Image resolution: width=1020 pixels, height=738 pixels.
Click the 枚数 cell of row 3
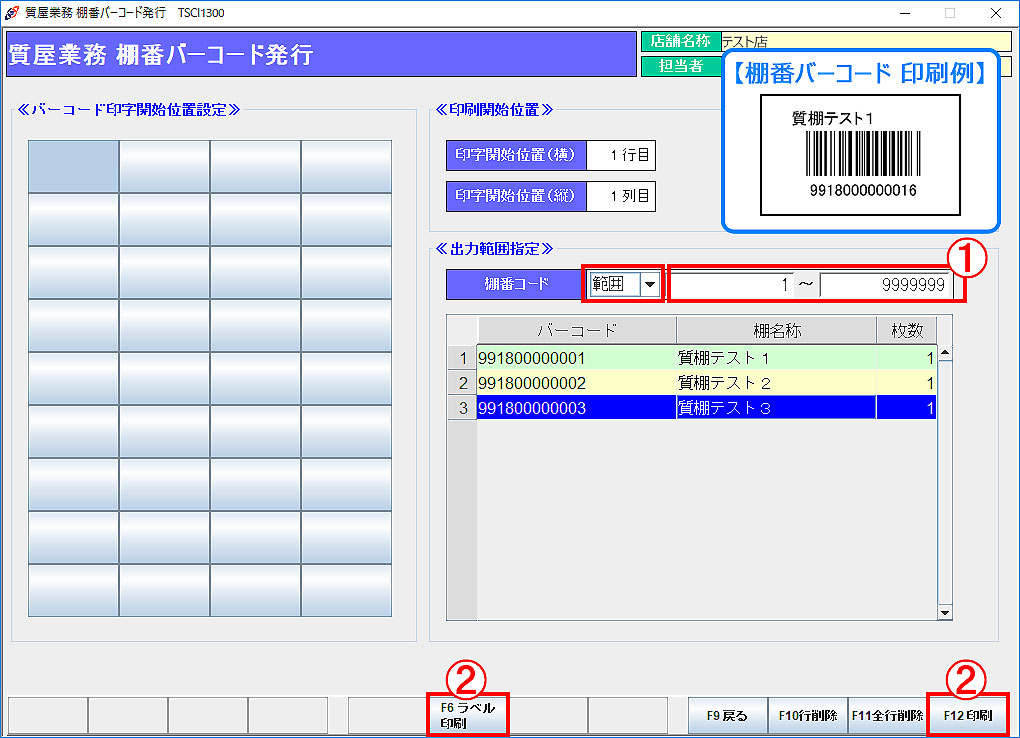906,408
